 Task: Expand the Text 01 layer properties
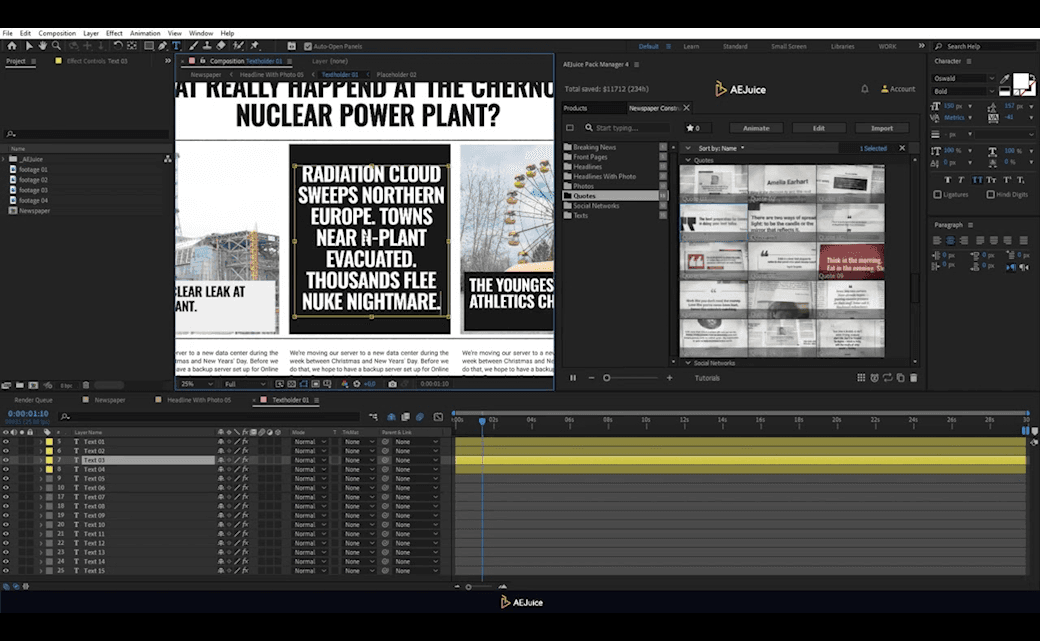pos(40,441)
